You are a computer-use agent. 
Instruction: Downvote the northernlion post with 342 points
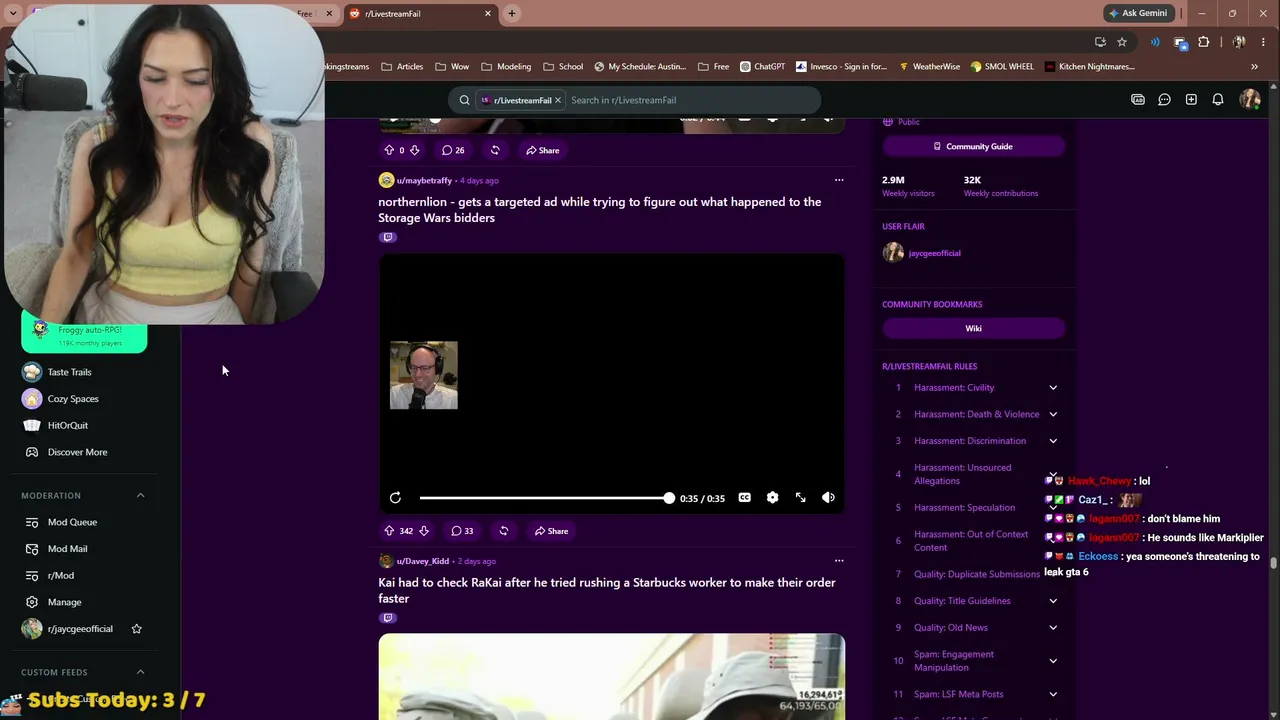(423, 531)
